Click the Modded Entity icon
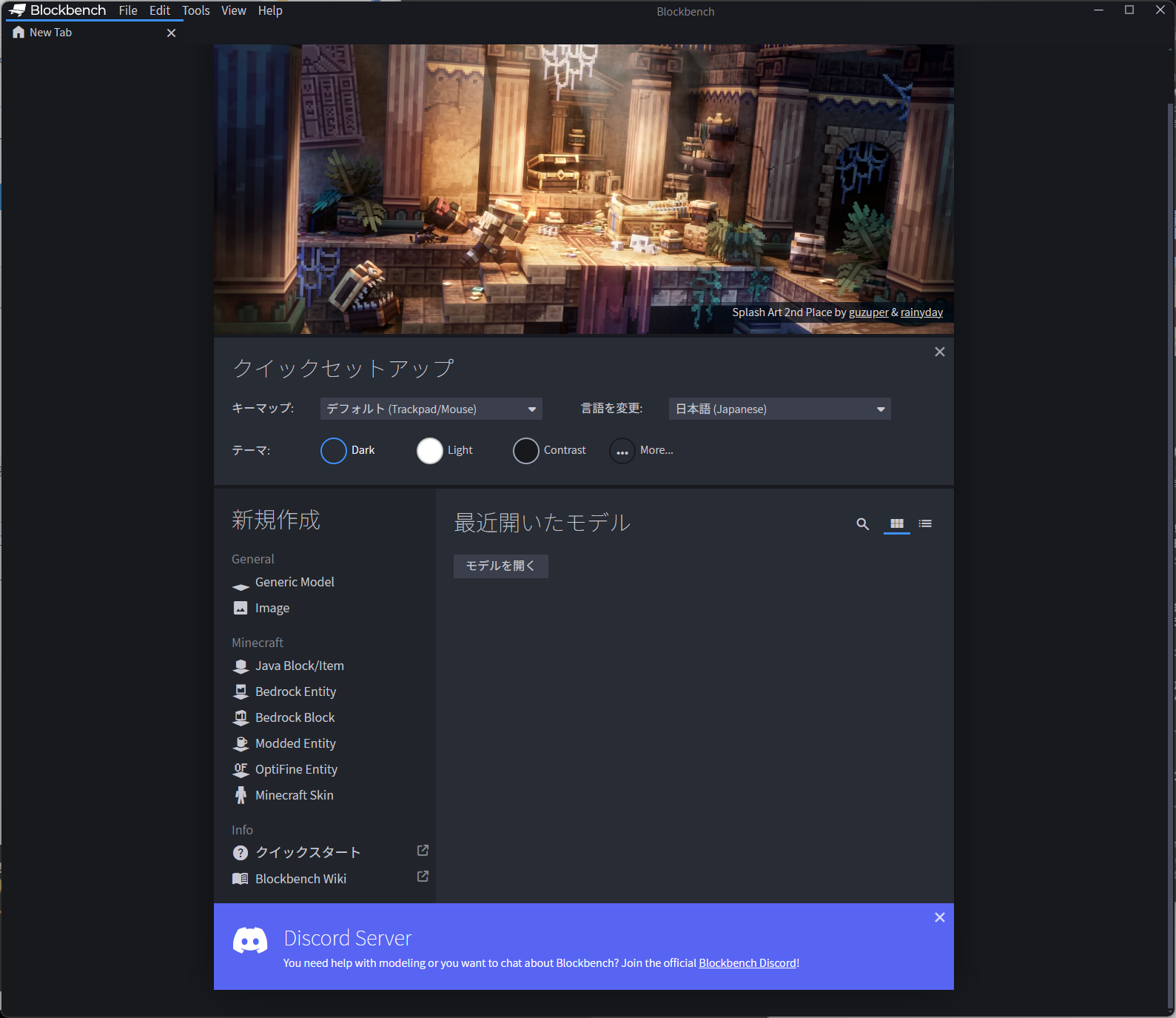Image resolution: width=1176 pixels, height=1018 pixels. [241, 743]
